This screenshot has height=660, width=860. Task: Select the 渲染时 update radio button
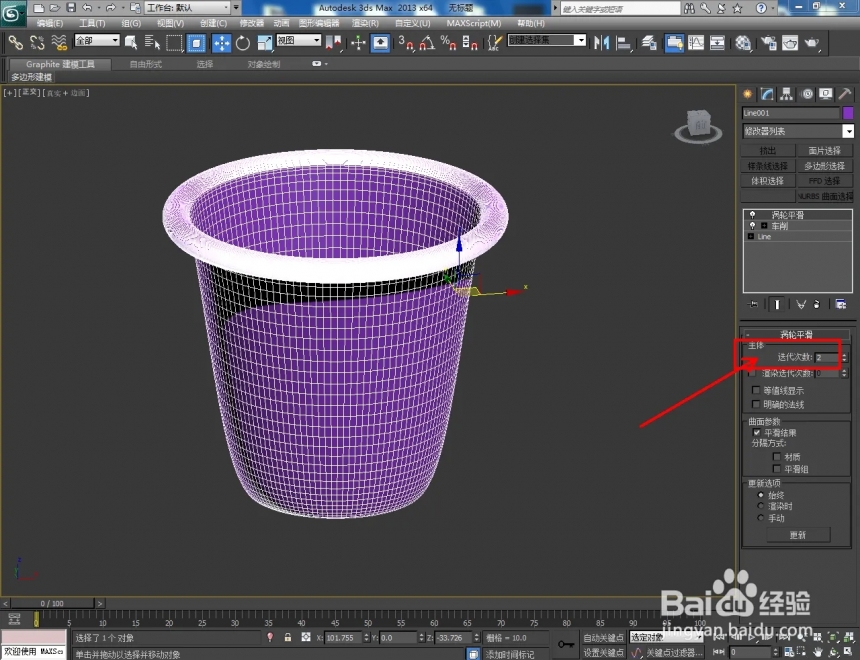[x=760, y=506]
